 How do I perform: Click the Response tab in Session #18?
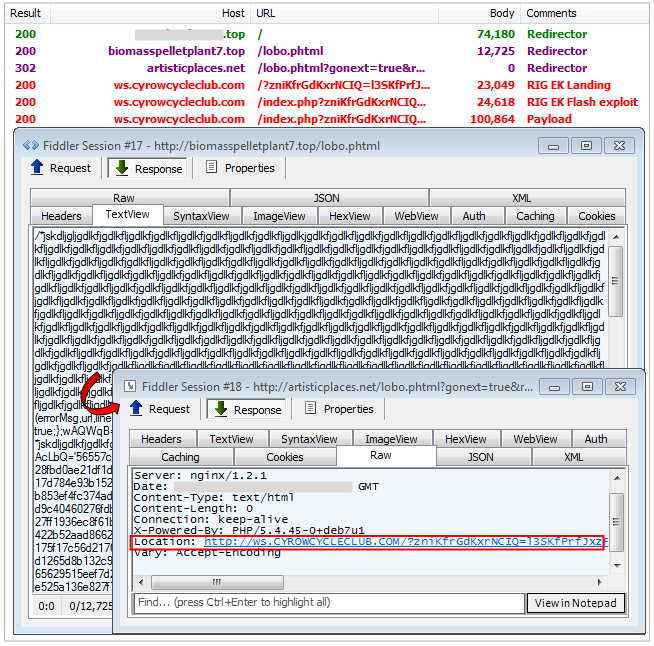247,408
